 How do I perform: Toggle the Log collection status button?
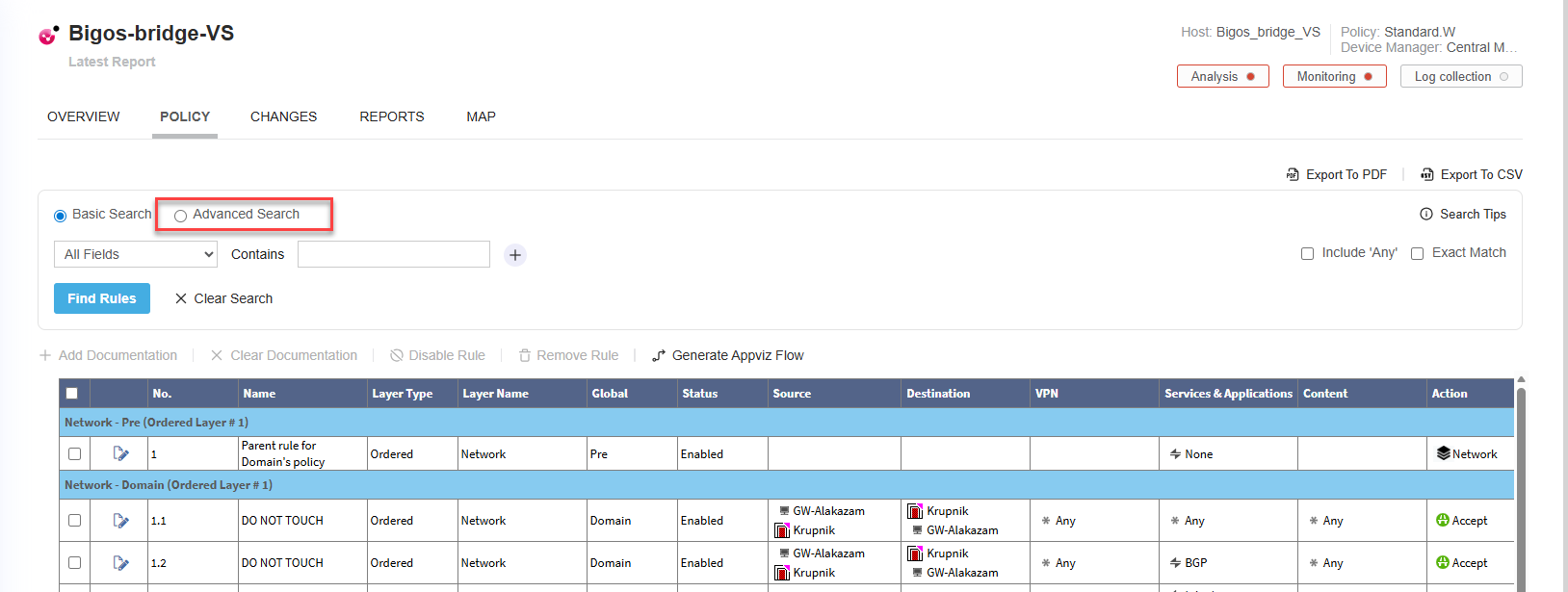(x=1460, y=76)
